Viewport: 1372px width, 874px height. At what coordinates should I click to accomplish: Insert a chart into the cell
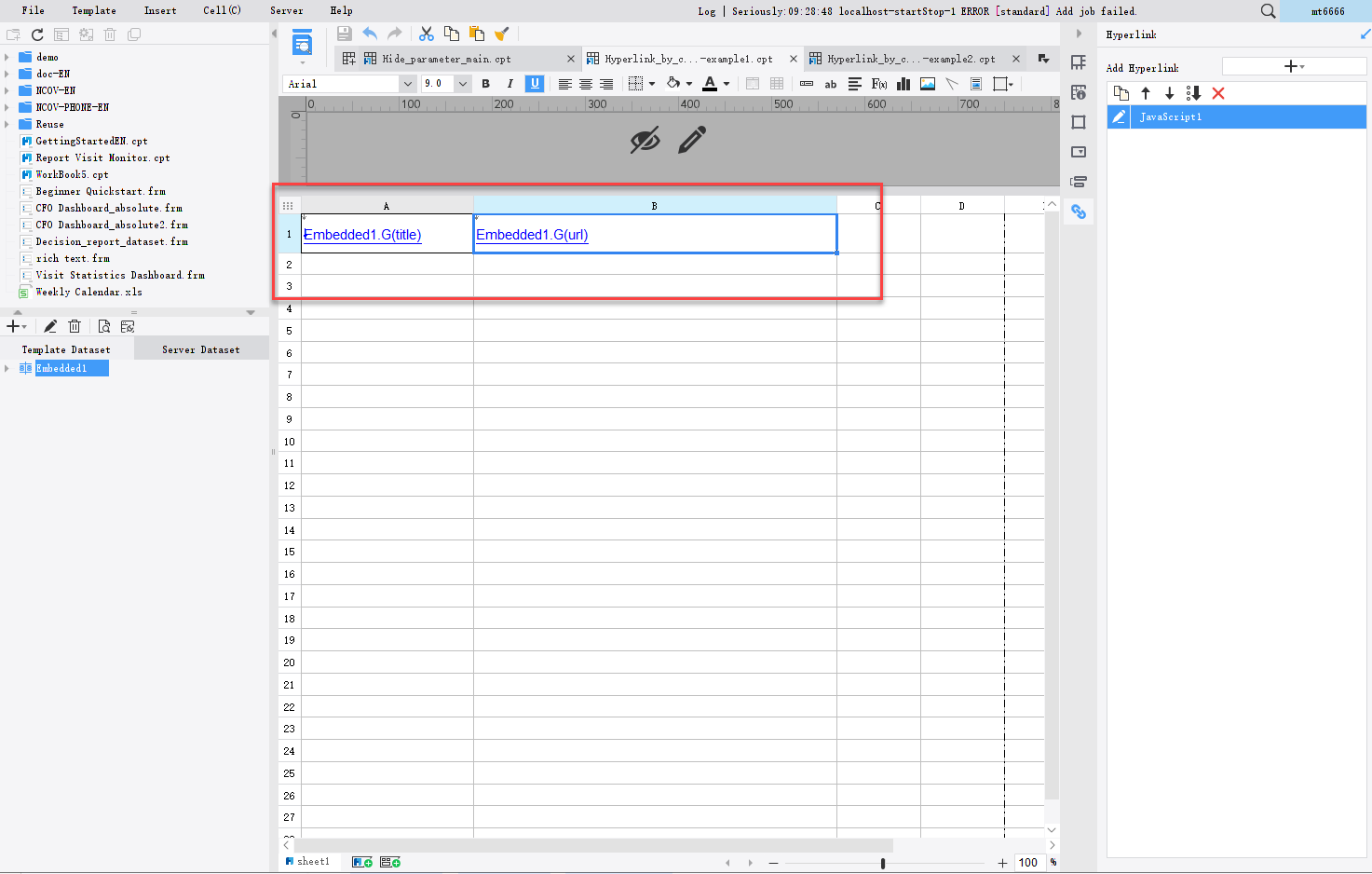[x=903, y=84]
